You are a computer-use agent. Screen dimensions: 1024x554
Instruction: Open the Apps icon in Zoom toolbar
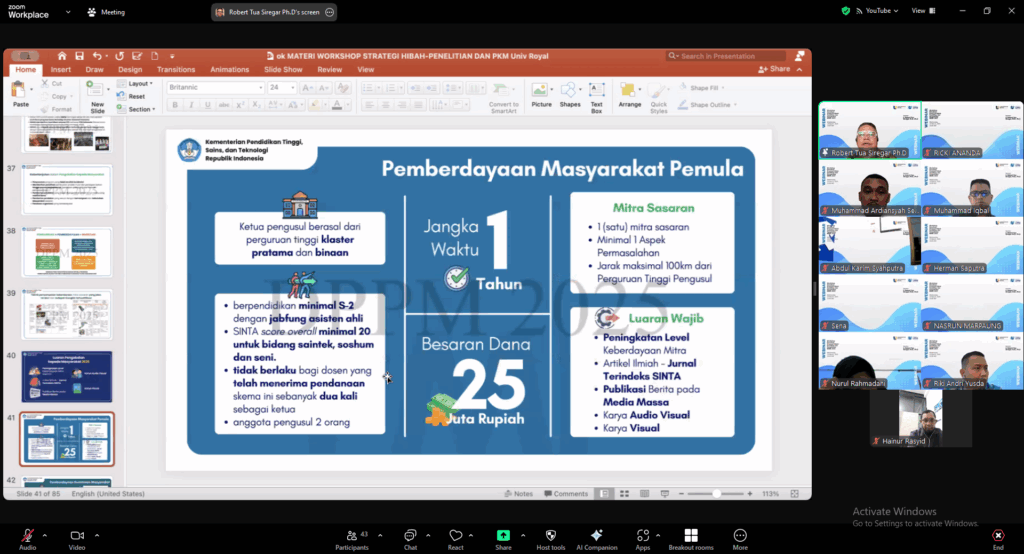[642, 536]
